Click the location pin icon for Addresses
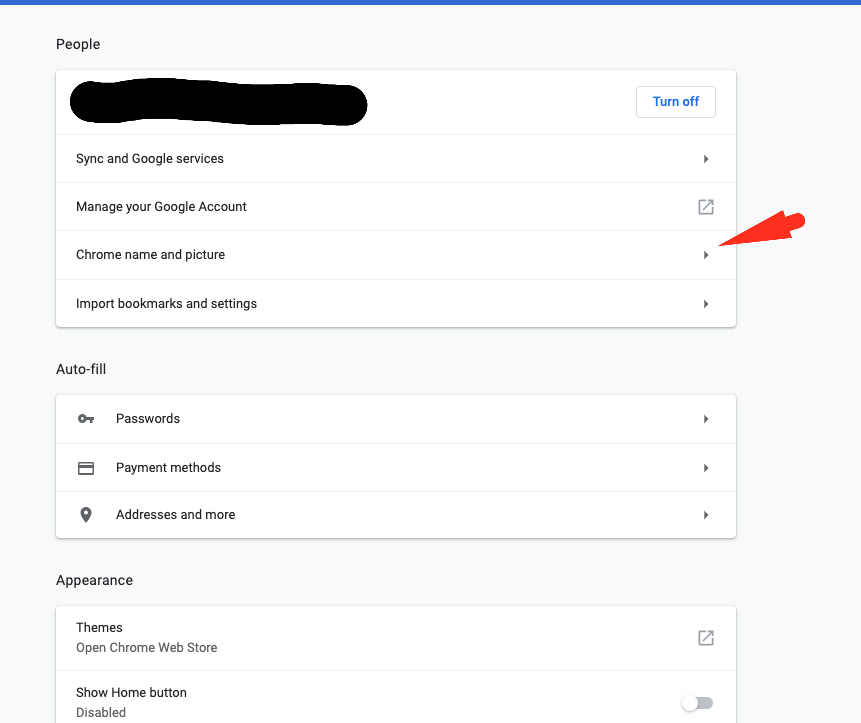 click(x=86, y=515)
